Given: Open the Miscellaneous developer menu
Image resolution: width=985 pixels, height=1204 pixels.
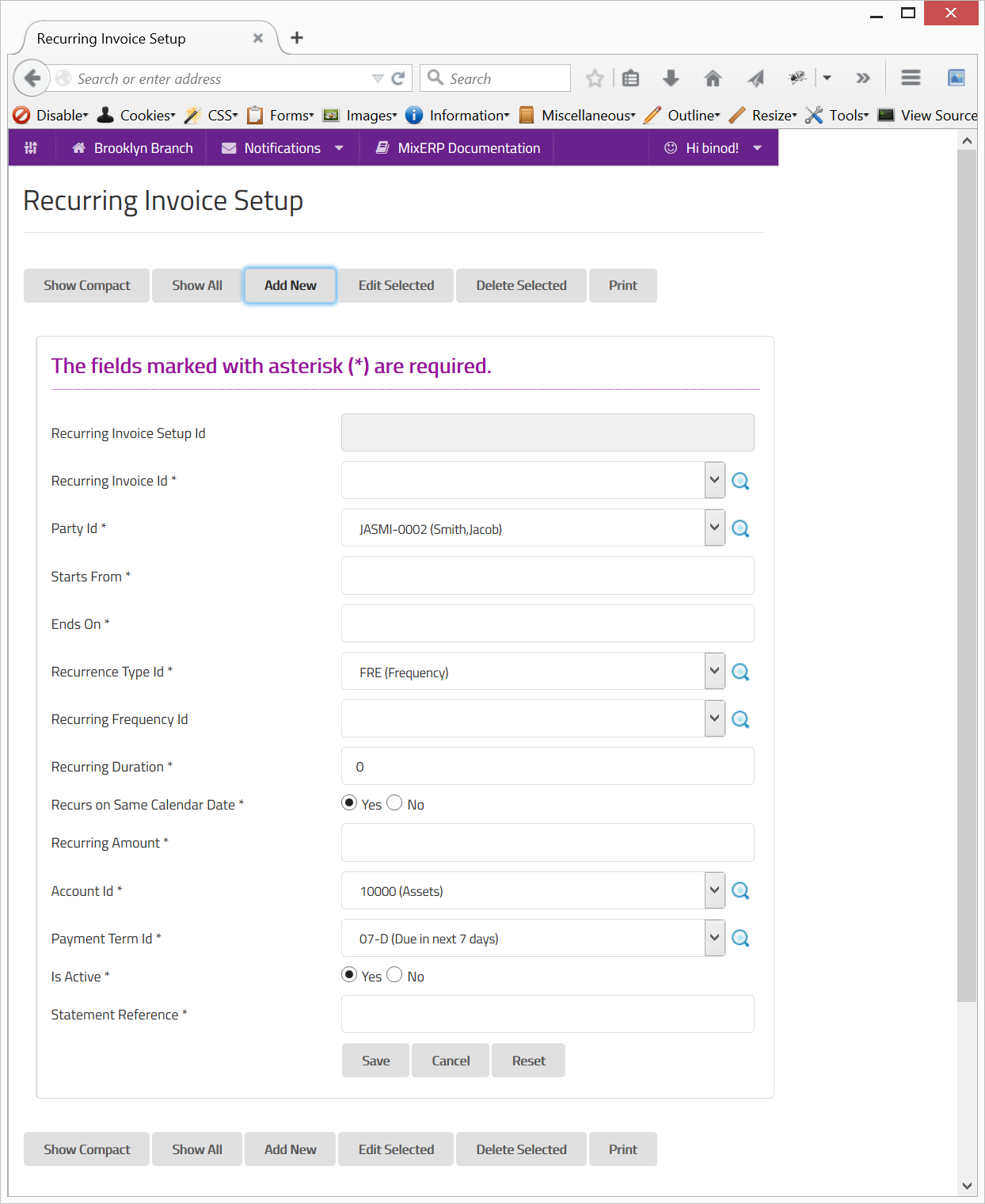Looking at the screenshot, I should click(577, 116).
